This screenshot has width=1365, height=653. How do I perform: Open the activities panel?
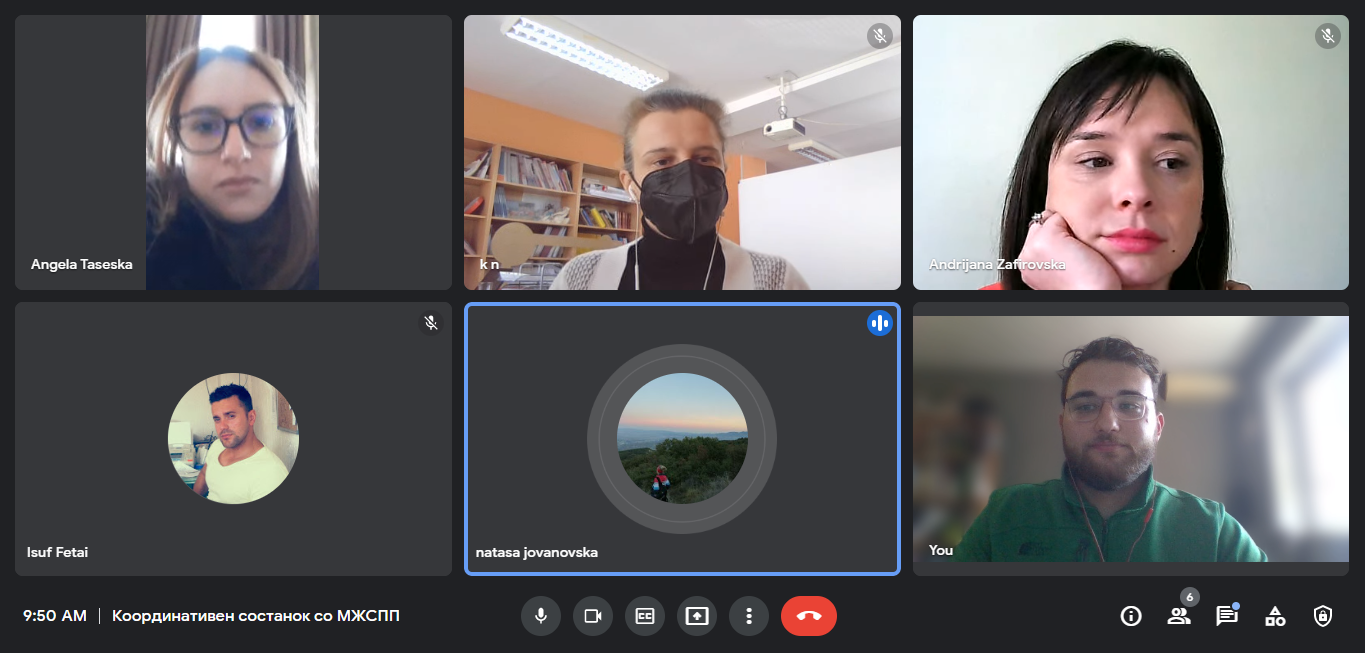pos(1275,616)
